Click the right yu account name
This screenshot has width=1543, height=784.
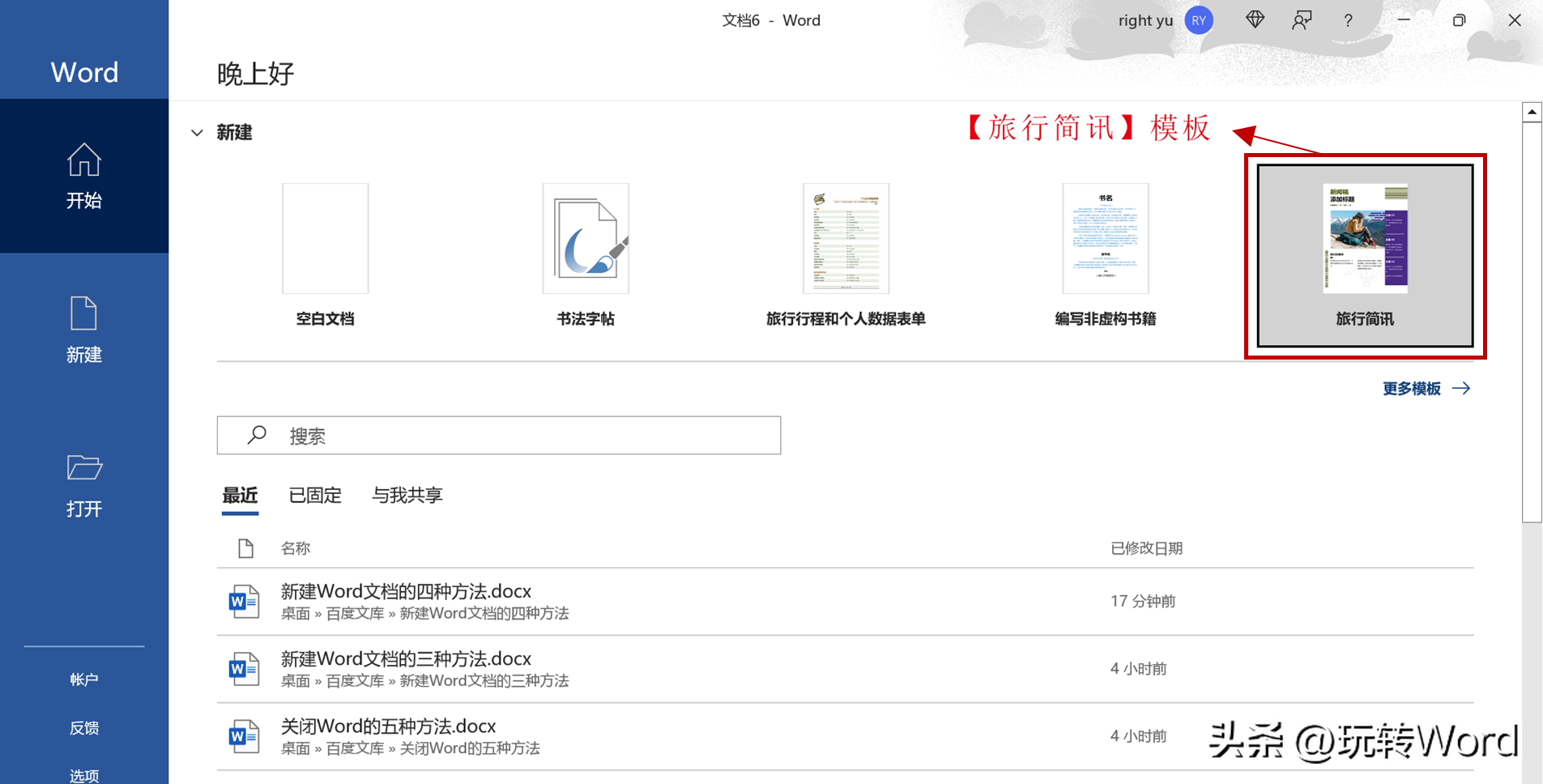click(1145, 20)
